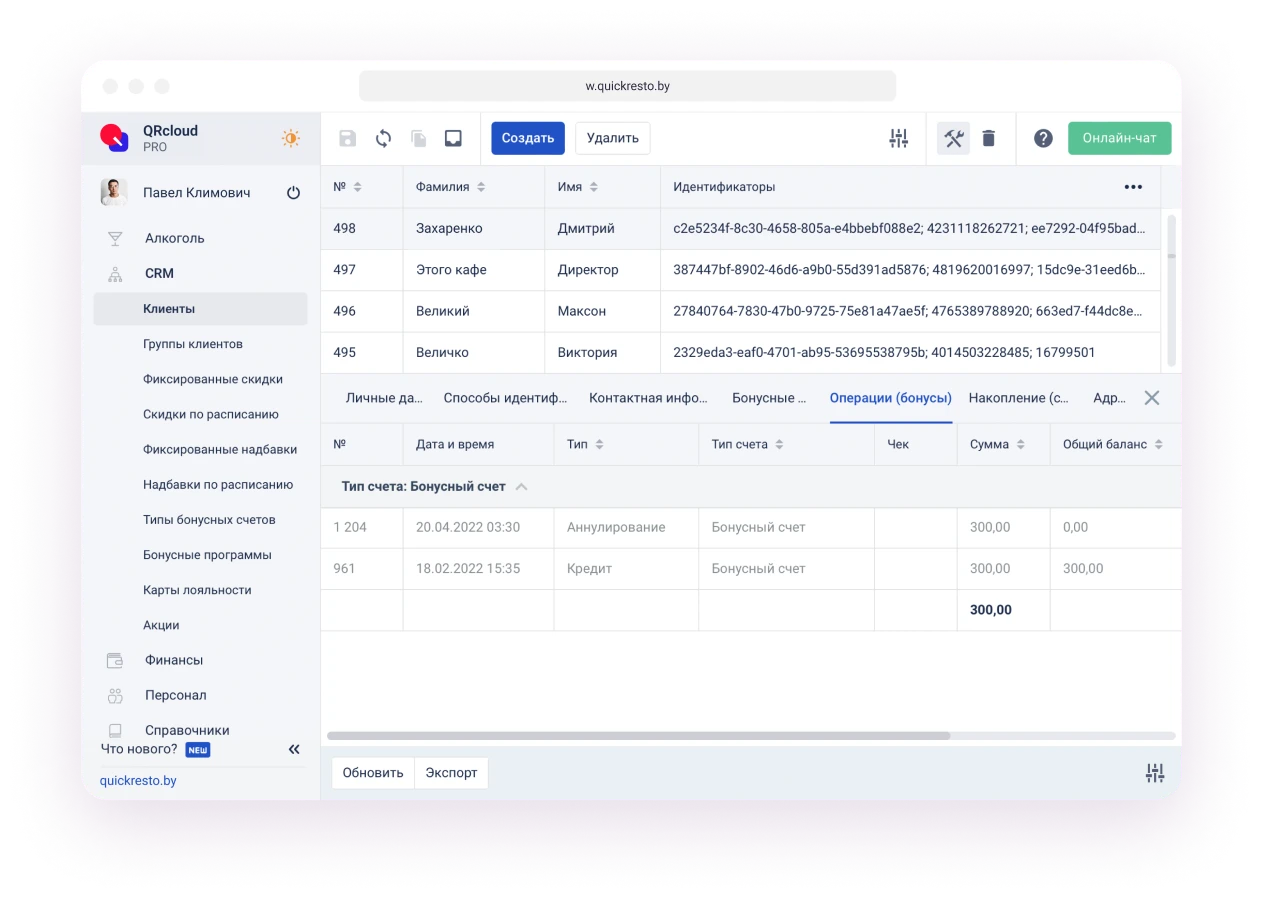Click the trash icon next to tools
The width and height of the screenshot is (1262, 901).
point(989,138)
